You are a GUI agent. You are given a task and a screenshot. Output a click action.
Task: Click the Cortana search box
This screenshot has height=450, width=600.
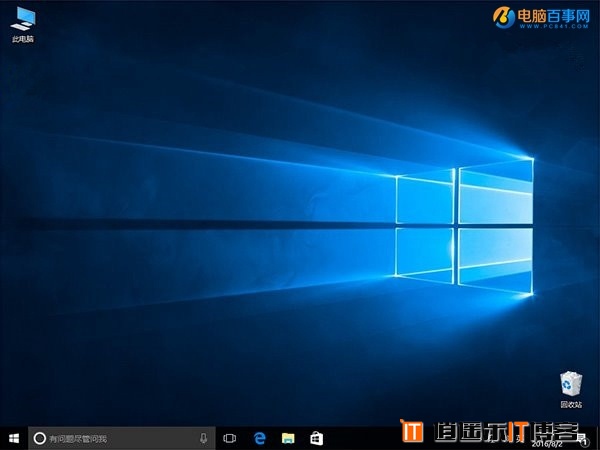point(122,438)
